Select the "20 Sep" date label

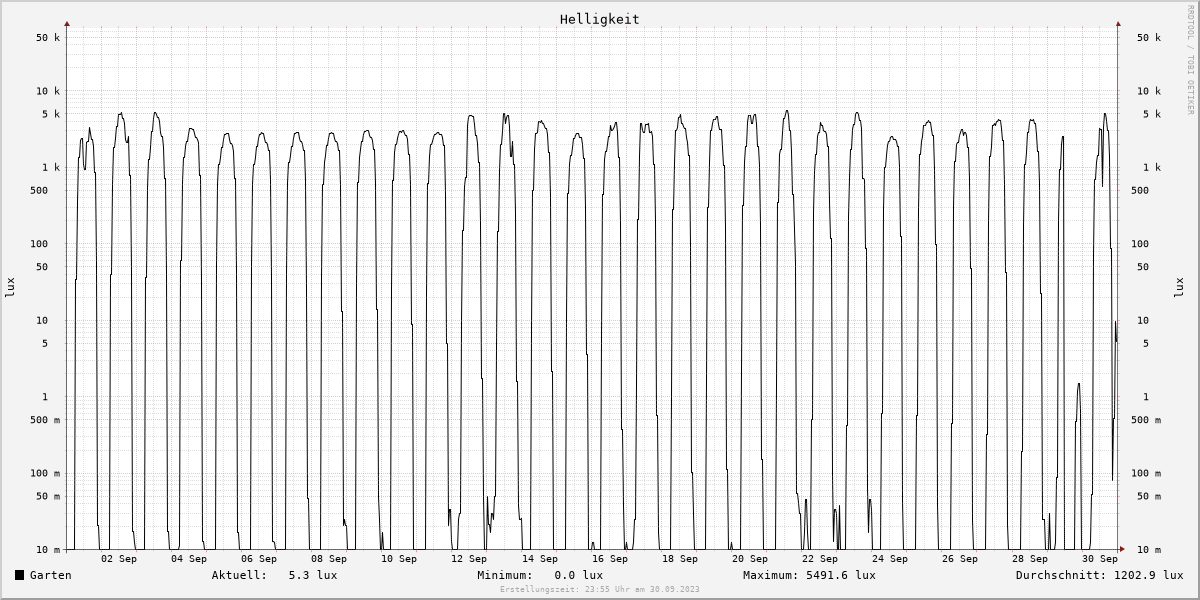point(750,559)
